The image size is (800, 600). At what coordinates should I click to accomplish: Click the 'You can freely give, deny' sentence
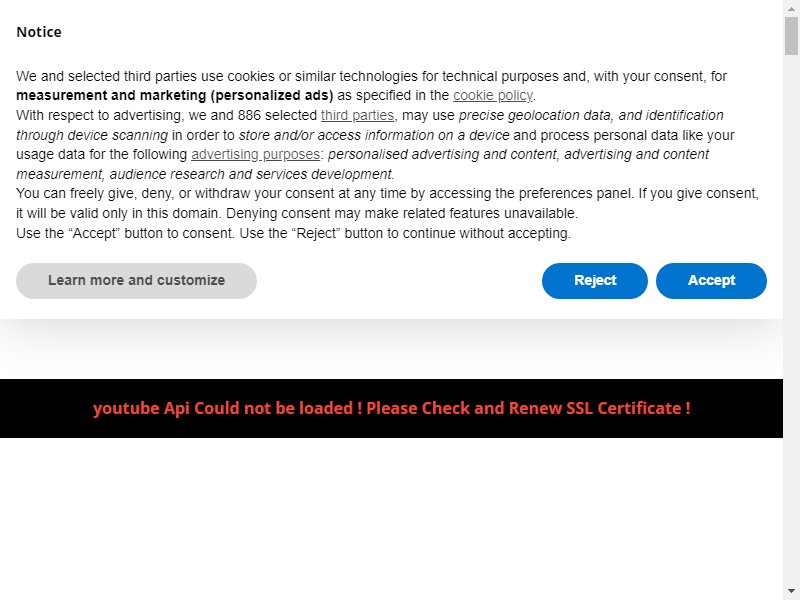tap(387, 203)
